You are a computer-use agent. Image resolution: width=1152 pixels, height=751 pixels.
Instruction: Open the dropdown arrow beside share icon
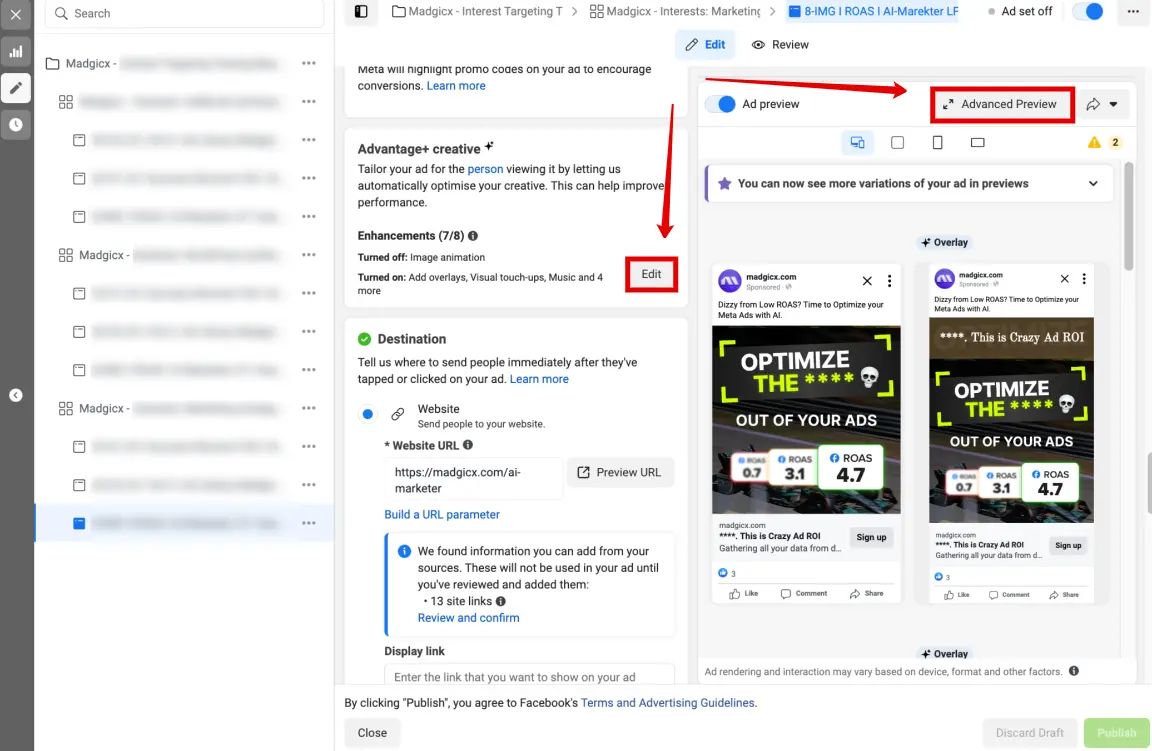1114,104
